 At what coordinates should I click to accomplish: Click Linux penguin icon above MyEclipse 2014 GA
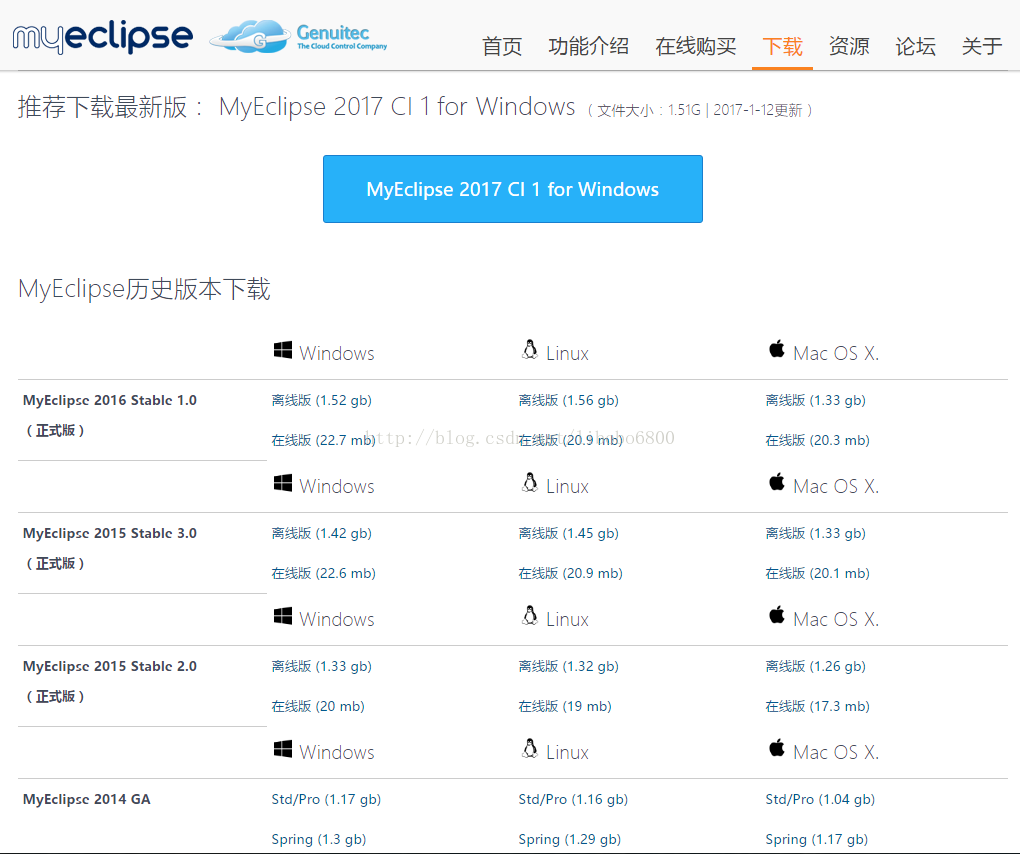click(x=530, y=749)
